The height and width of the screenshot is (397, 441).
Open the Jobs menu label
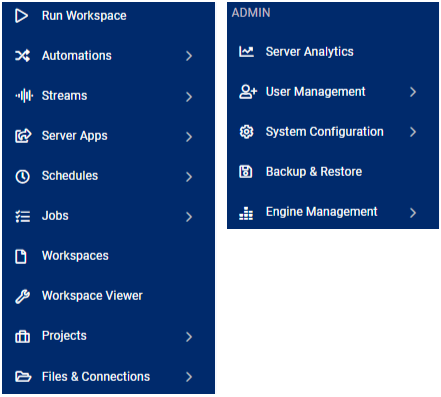tap(55, 216)
